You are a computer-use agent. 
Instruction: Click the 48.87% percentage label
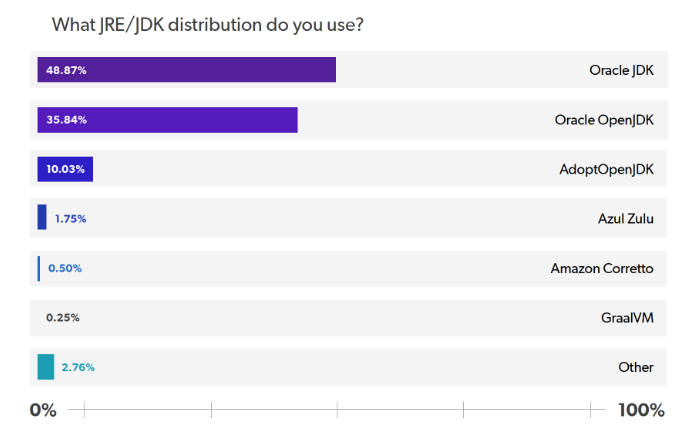(x=65, y=70)
